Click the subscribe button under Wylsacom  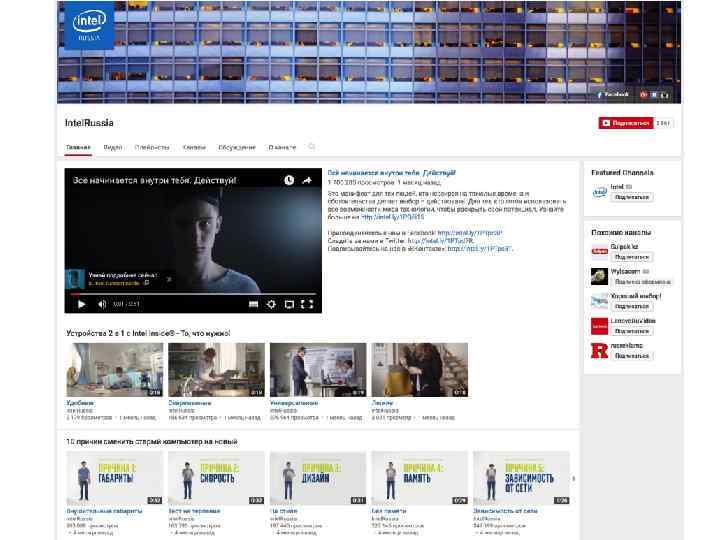[x=642, y=281]
